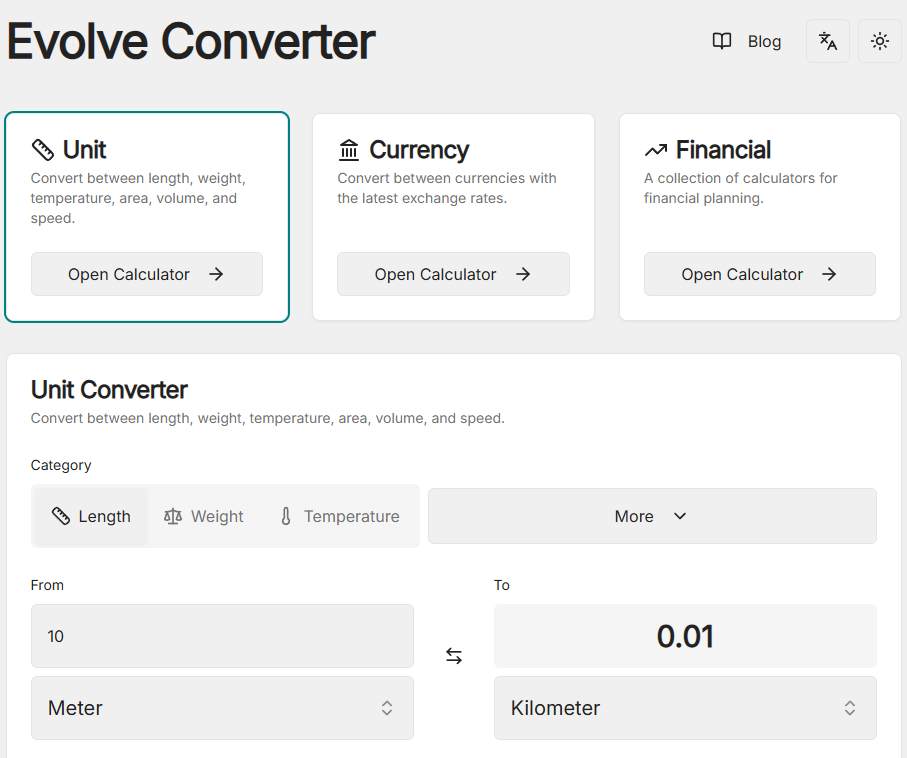Toggle dark mode with the sun icon

point(879,41)
